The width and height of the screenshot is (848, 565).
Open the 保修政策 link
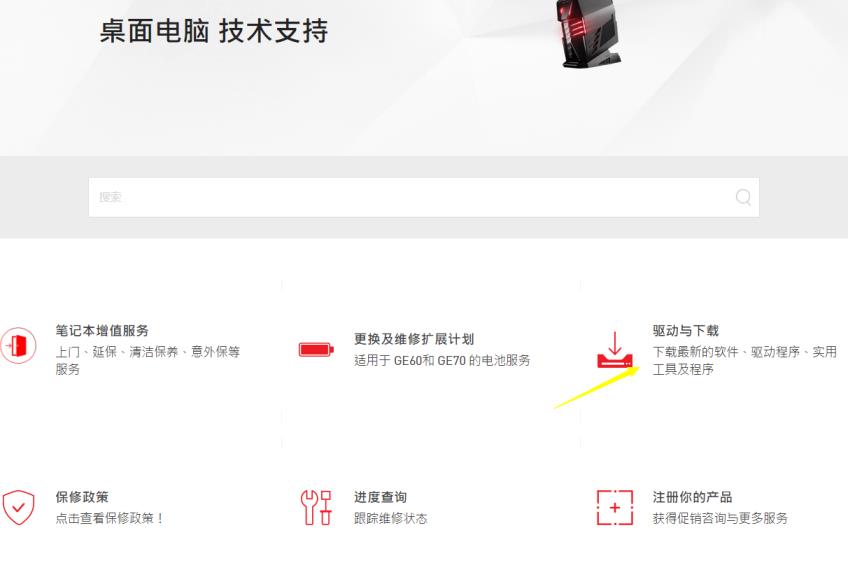pyautogui.click(x=82, y=496)
